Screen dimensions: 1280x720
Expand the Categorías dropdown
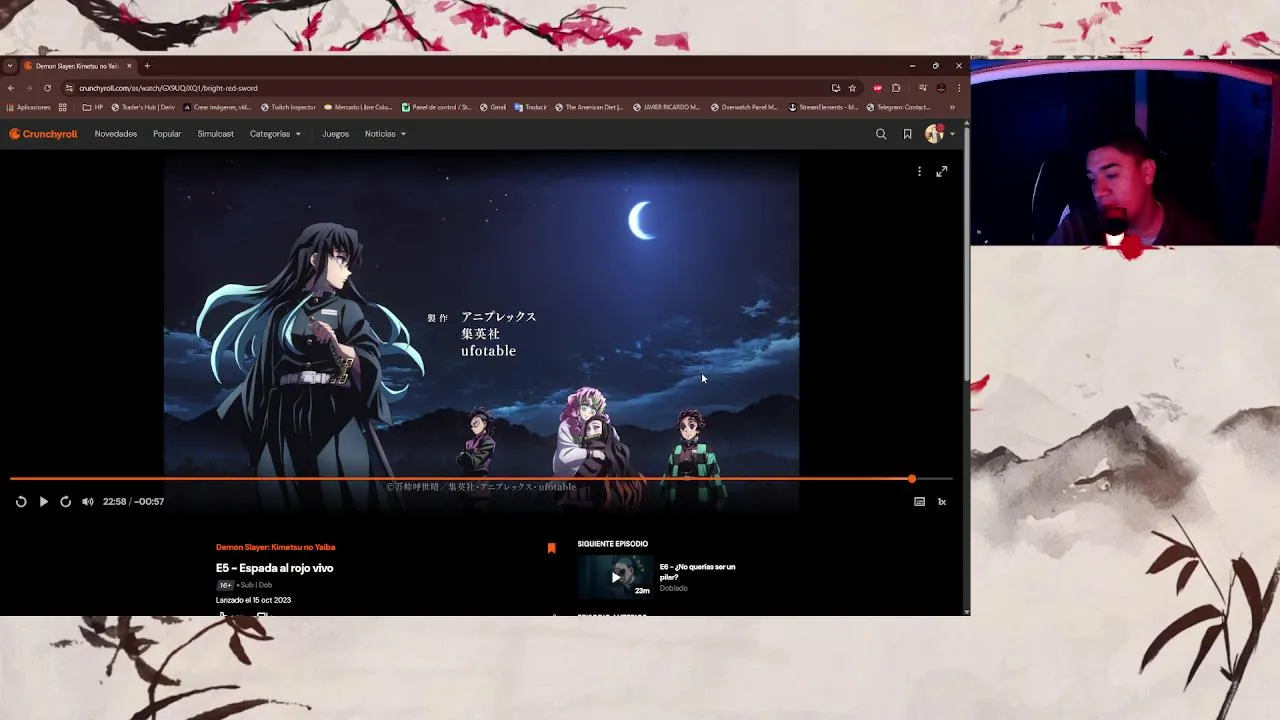click(x=275, y=134)
